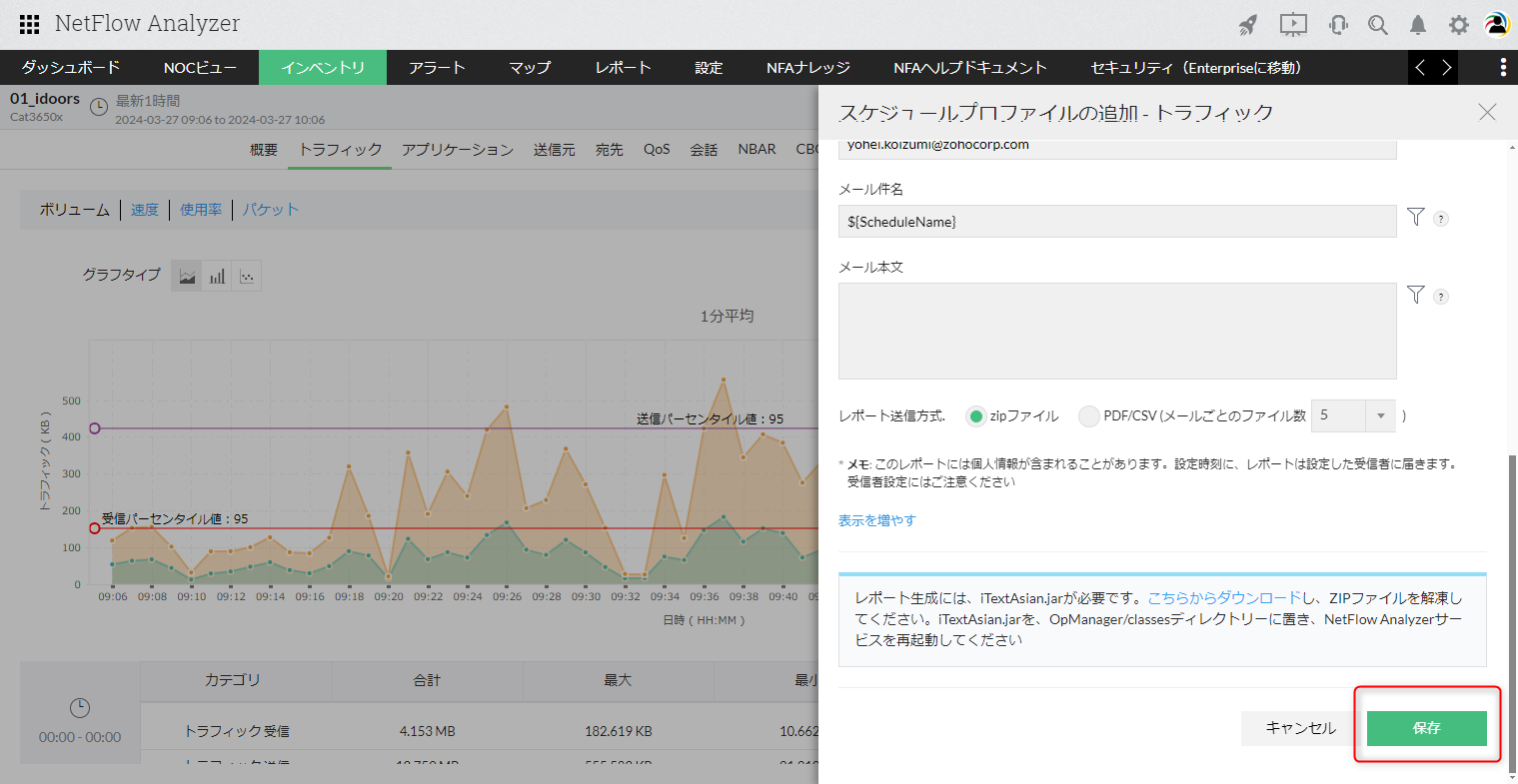Open the apps grid menu icon

pyautogui.click(x=29, y=24)
